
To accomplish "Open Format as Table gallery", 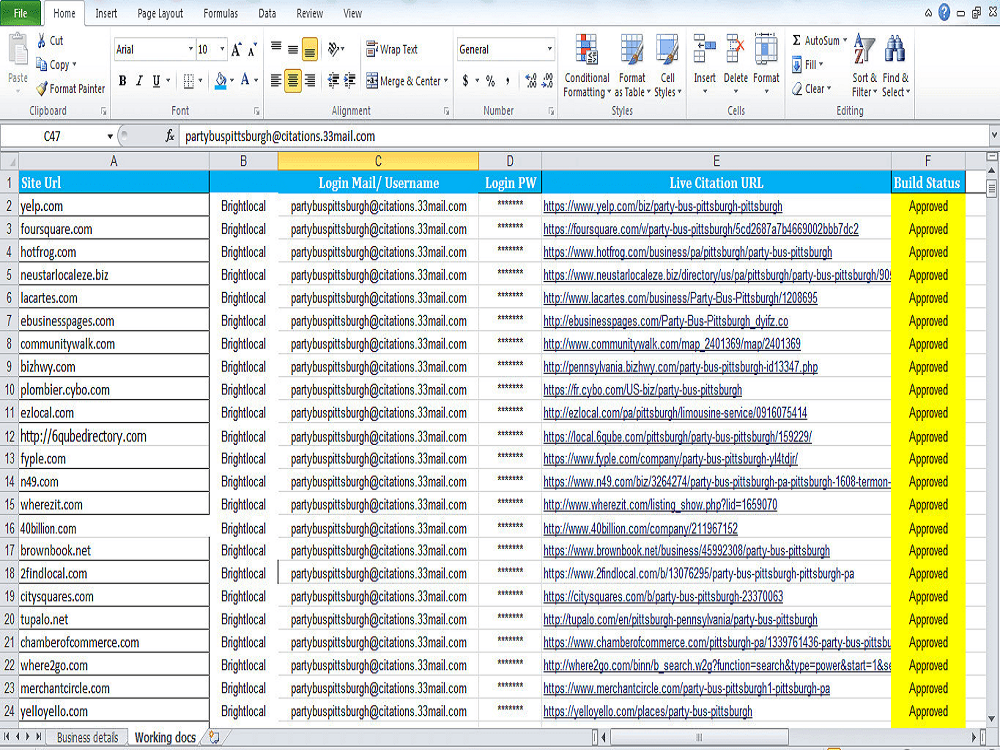I will 632,66.
